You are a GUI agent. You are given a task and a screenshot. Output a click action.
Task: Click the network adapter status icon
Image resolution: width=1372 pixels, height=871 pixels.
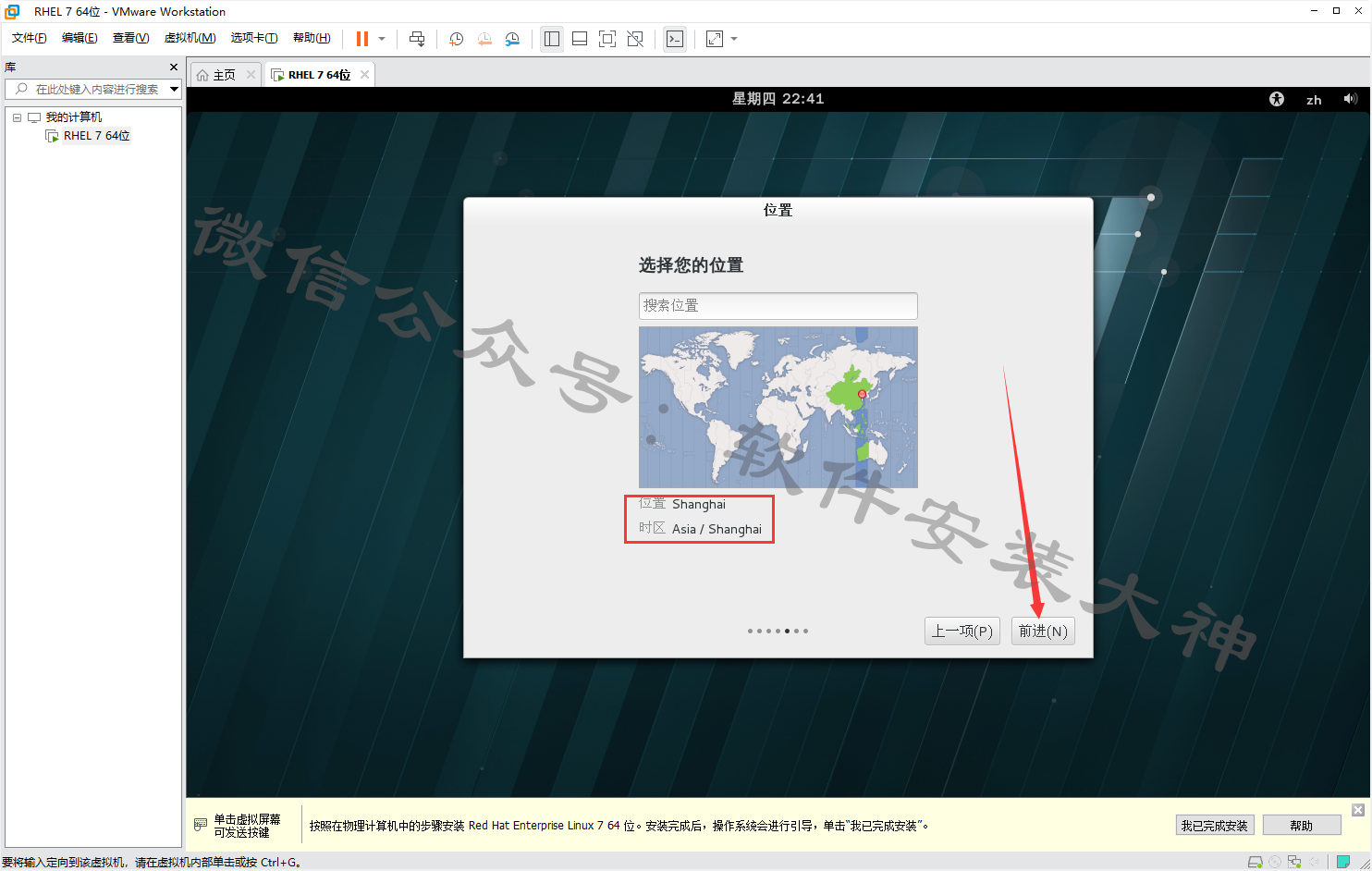1294,862
